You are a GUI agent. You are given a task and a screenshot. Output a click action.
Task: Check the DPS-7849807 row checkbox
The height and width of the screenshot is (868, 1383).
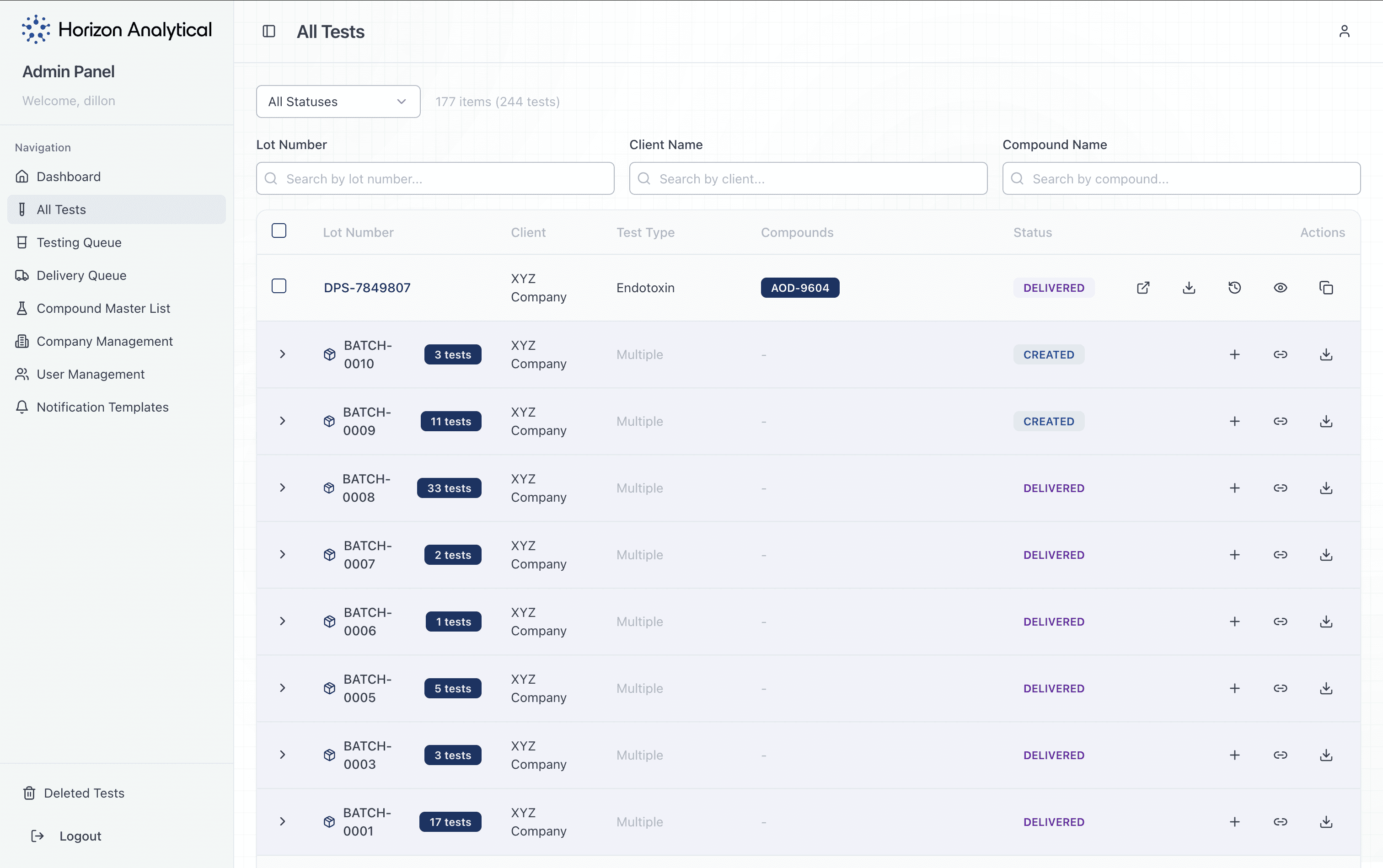coord(279,286)
